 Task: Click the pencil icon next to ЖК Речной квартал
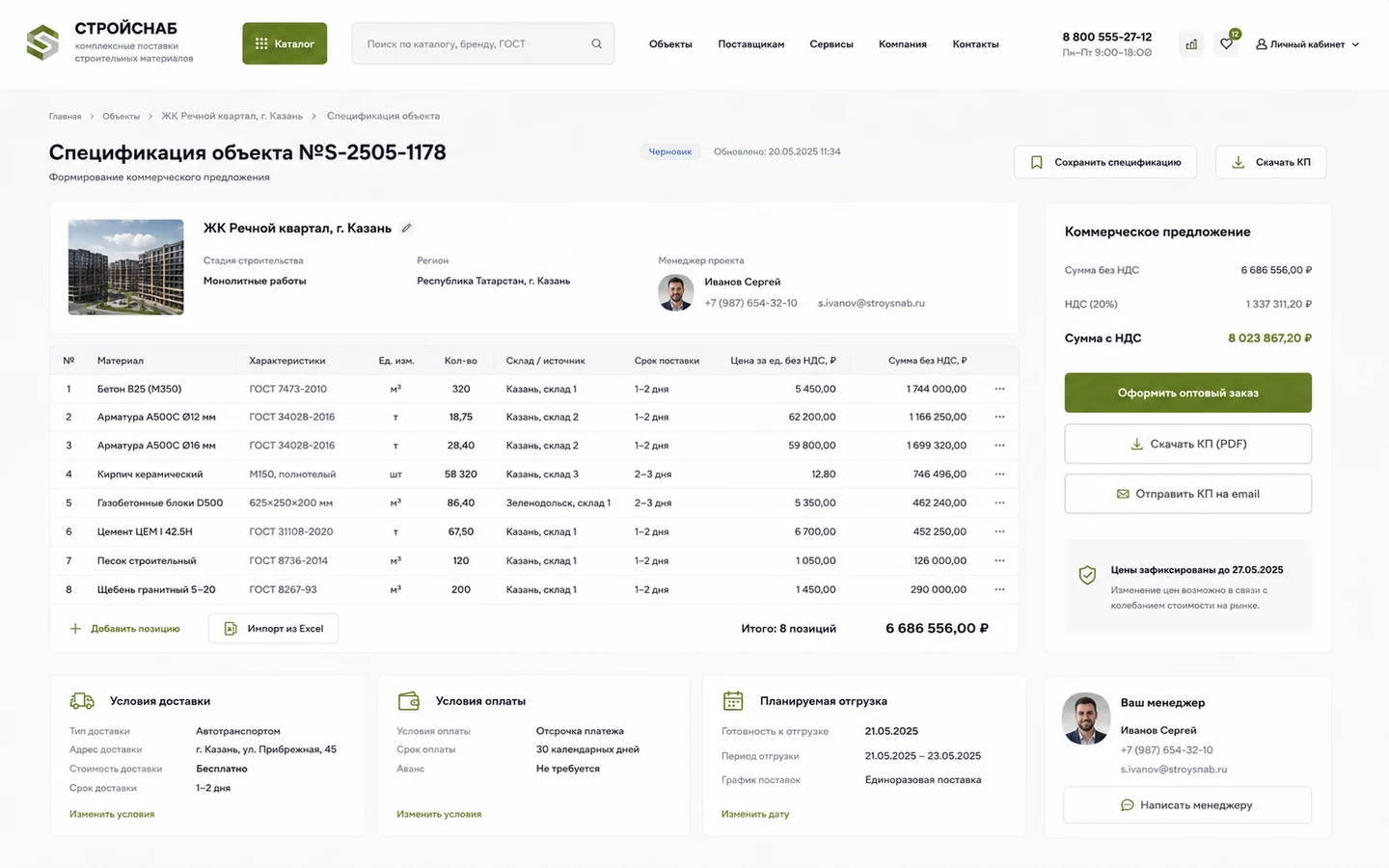[406, 229]
